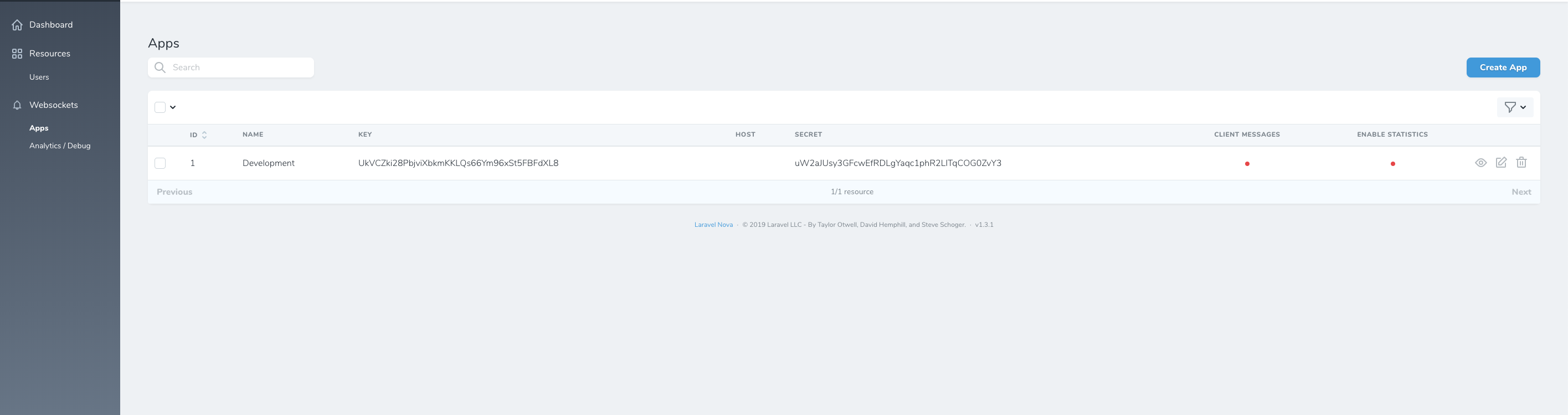Go to Analytics / Debug page
Image resolution: width=1568 pixels, height=415 pixels.
click(x=60, y=146)
